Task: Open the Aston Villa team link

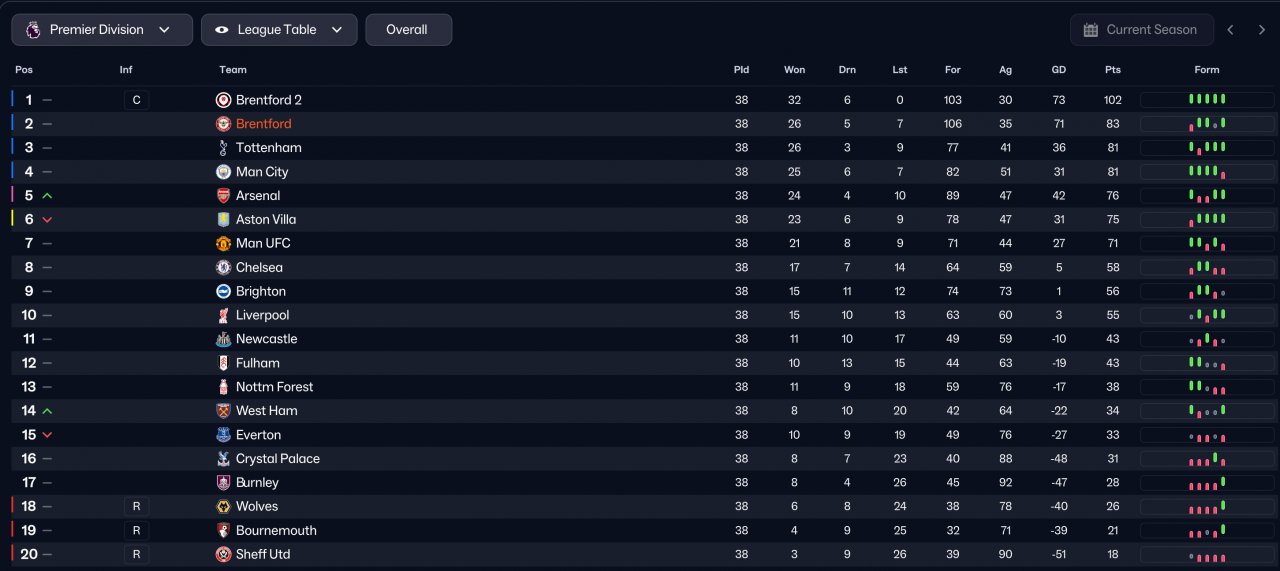Action: [266, 220]
